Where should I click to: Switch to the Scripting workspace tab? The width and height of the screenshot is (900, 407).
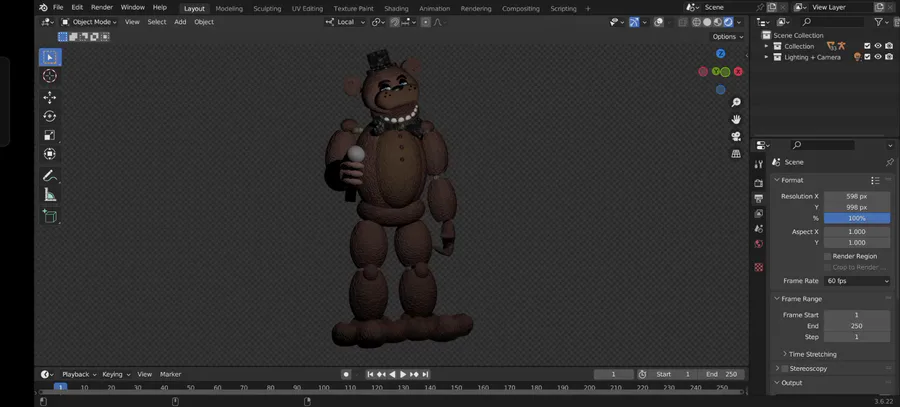(563, 9)
